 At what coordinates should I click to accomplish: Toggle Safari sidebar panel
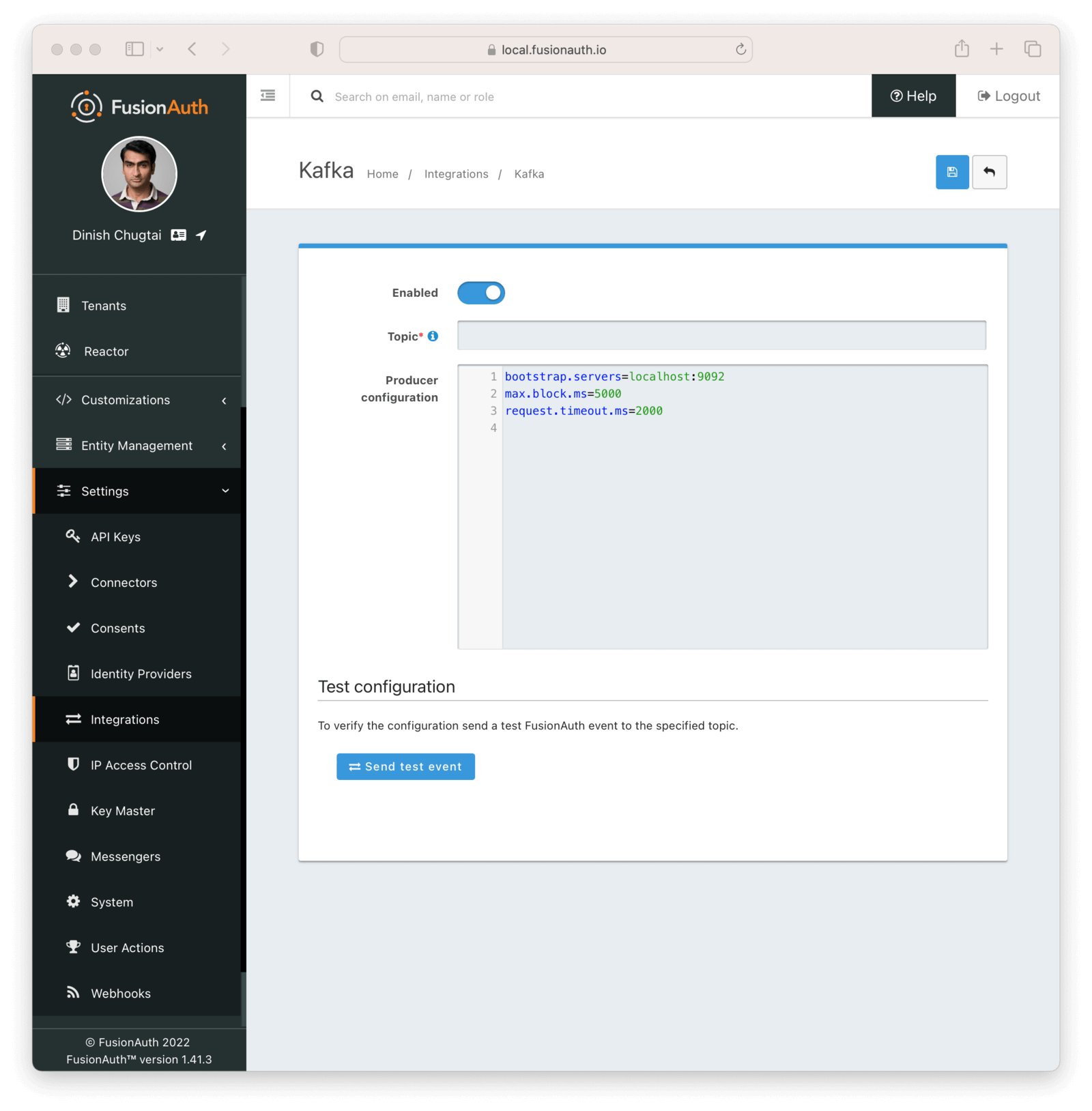[134, 49]
